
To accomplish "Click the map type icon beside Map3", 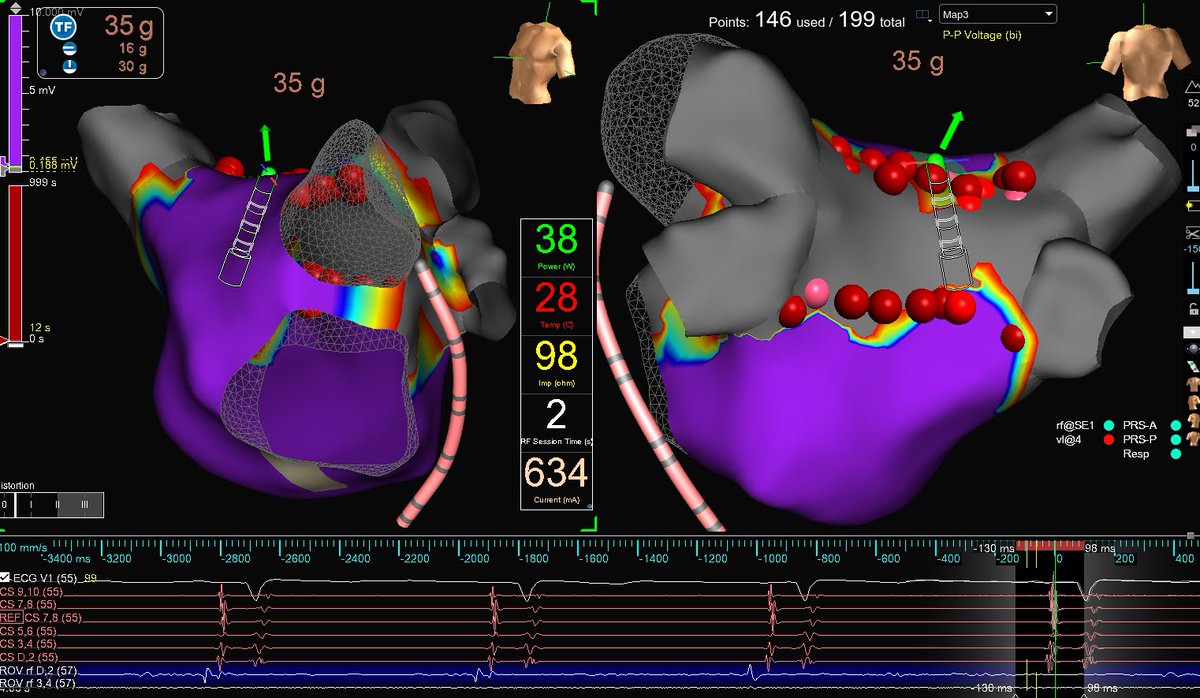I will click(922, 14).
